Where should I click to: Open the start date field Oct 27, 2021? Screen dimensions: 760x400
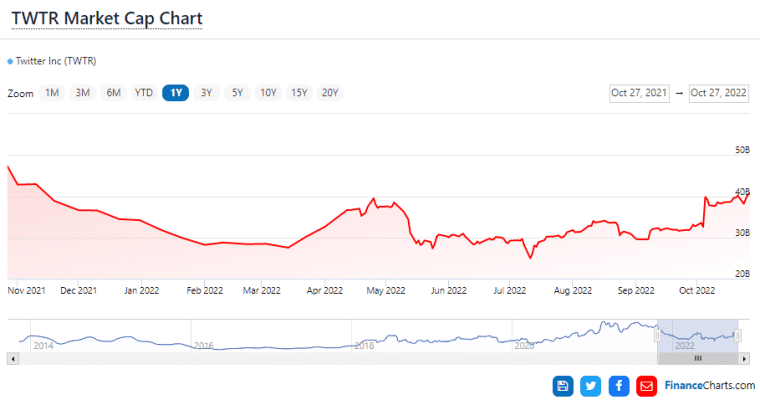point(638,93)
